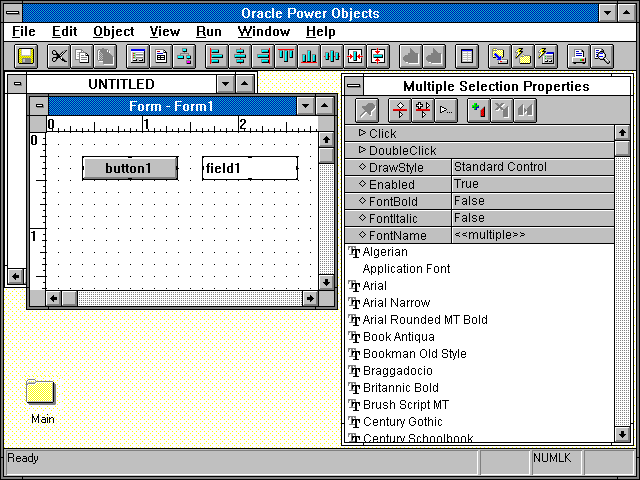Click the Copy icon in toolbar
640x480 pixels.
(x=82, y=56)
